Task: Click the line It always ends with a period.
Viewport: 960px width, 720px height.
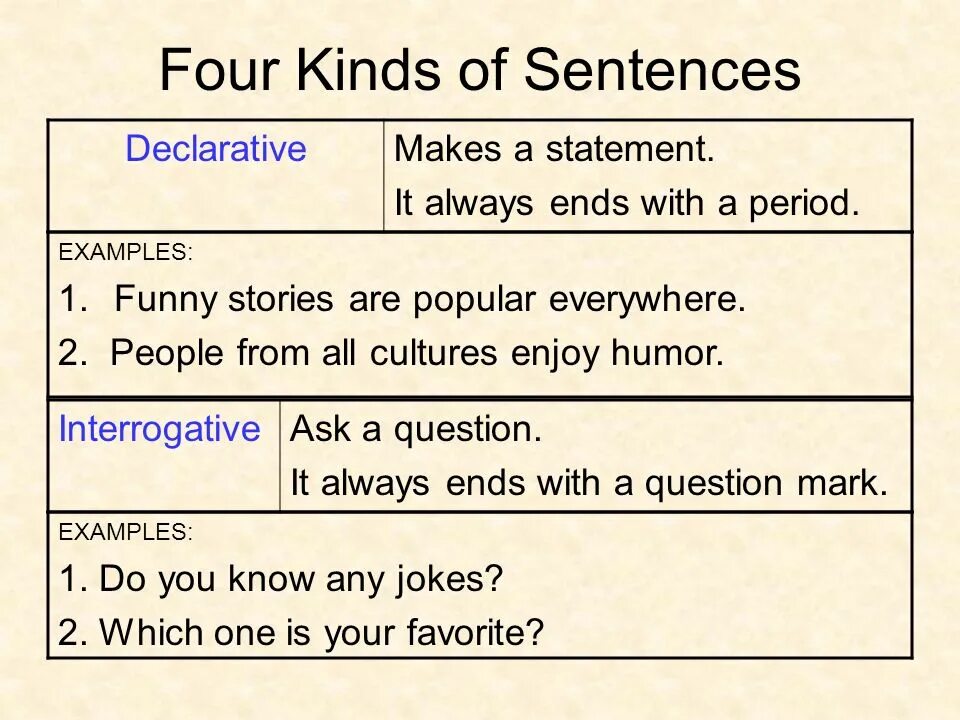Action: (x=627, y=203)
